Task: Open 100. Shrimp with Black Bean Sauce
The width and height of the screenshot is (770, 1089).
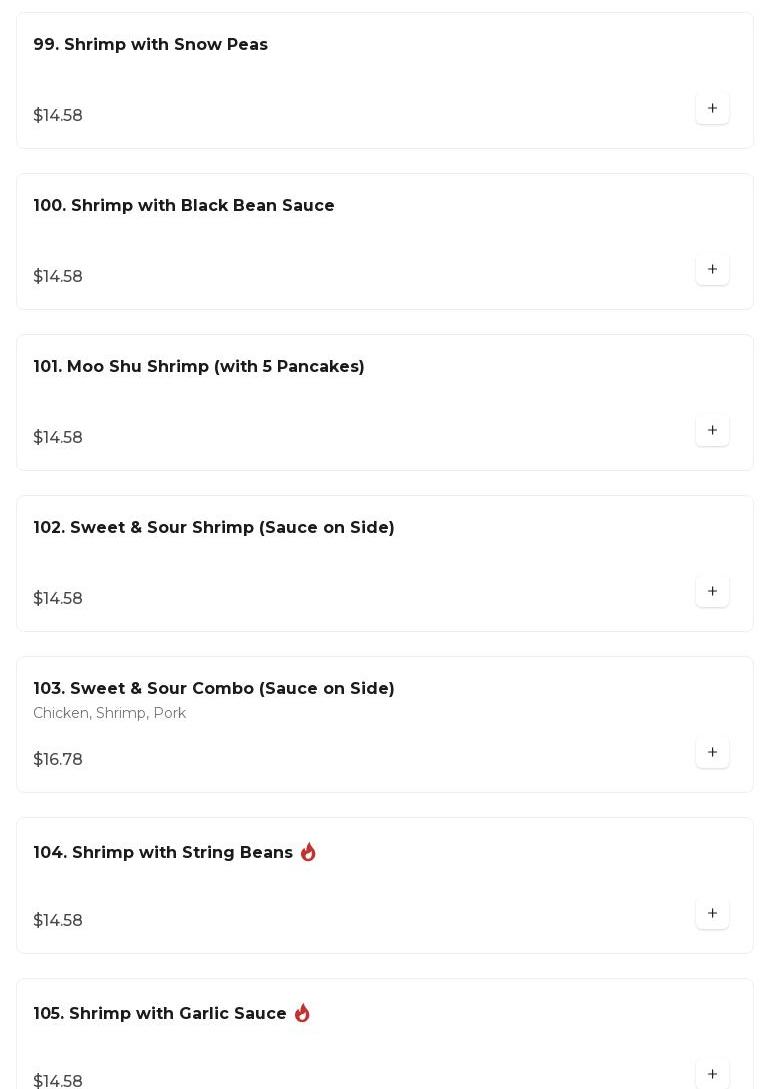Action: coord(184,206)
